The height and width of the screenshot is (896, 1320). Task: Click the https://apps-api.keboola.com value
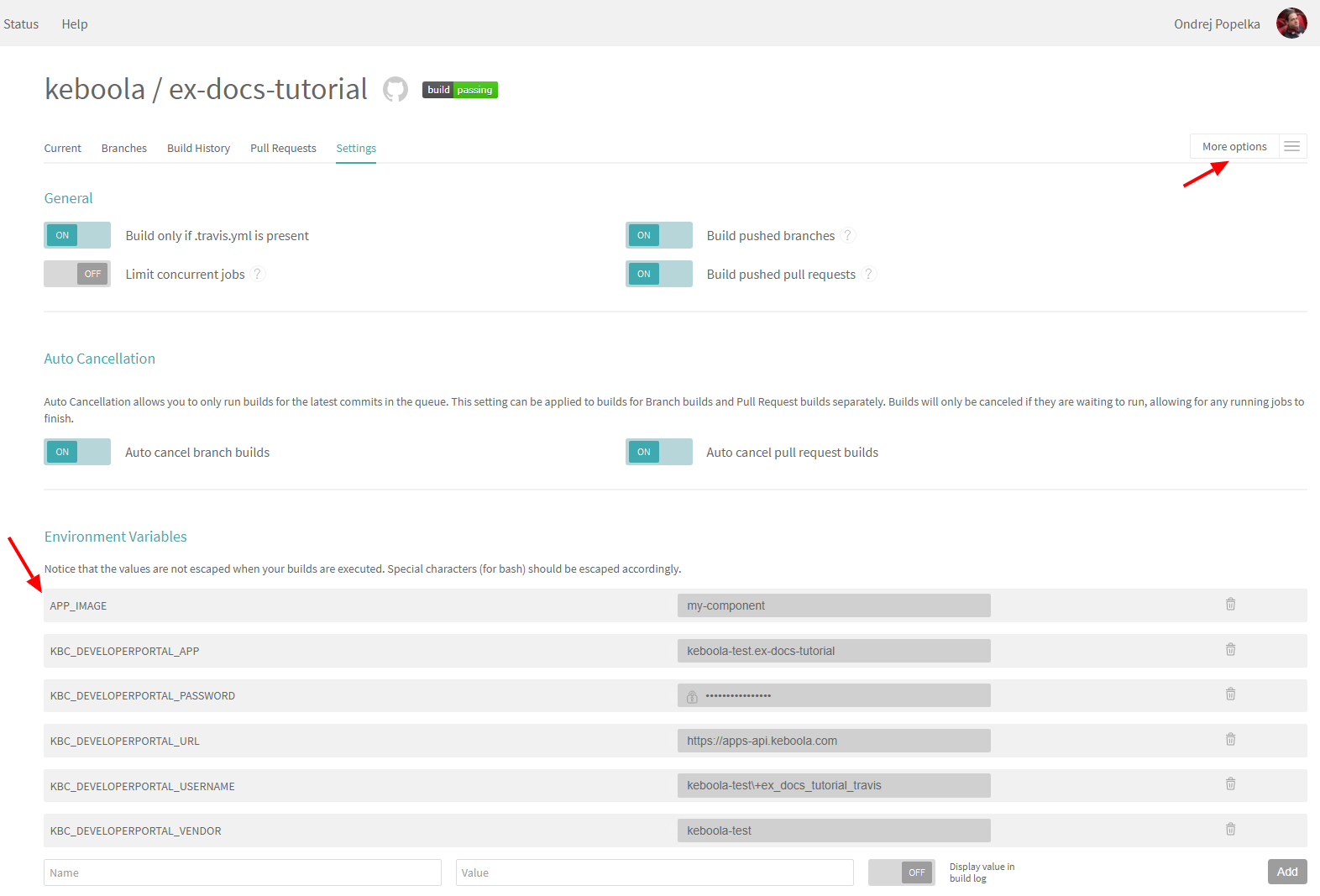834,741
